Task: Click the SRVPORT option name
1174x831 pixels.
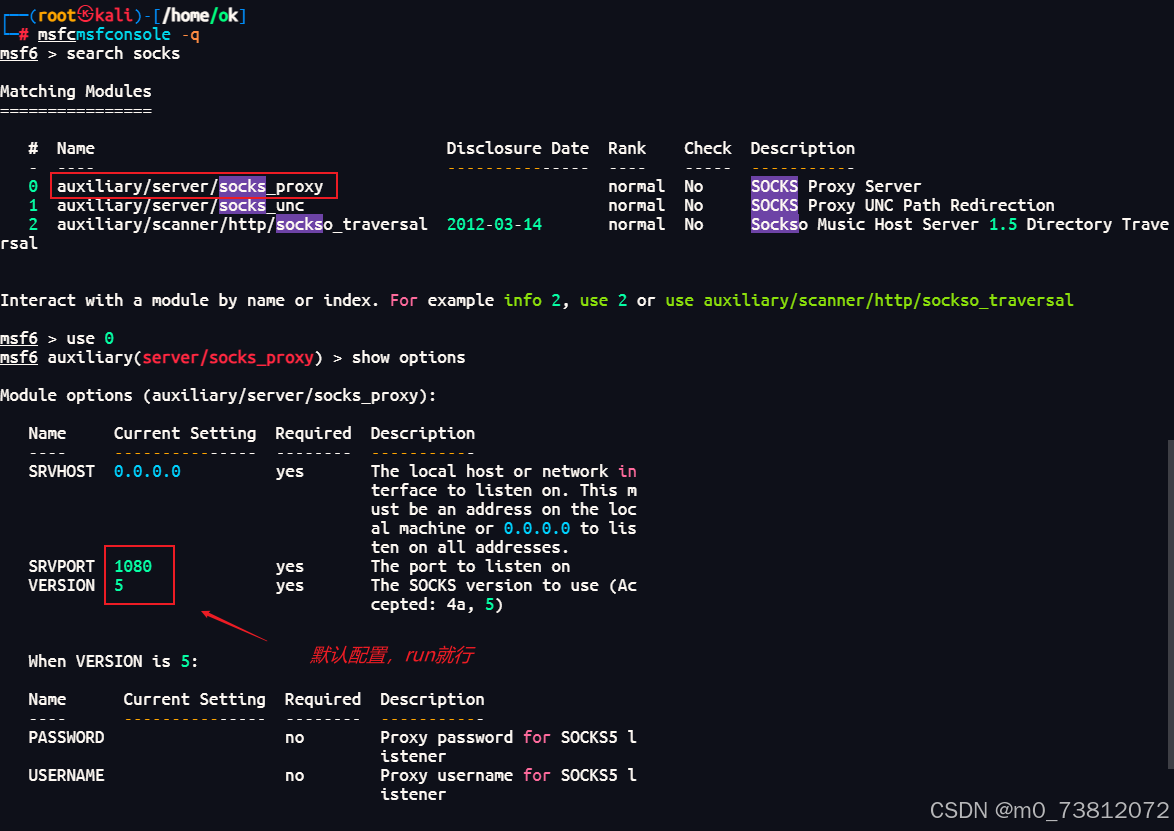Action: (x=61, y=567)
